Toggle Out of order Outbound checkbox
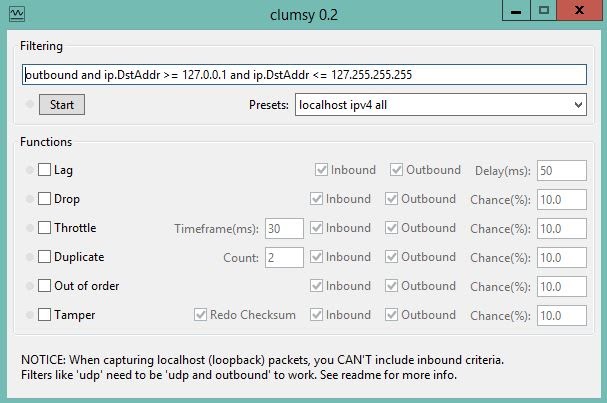The width and height of the screenshot is (607, 403). 391,286
